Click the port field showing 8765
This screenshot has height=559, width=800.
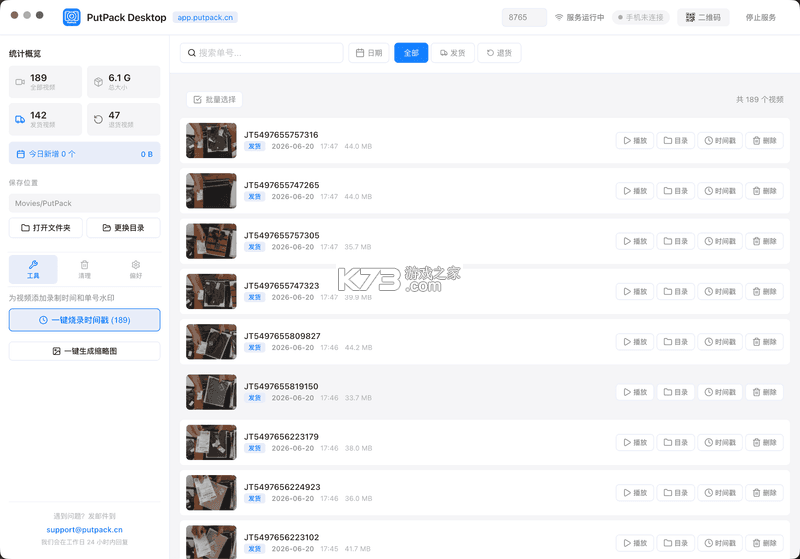click(524, 17)
